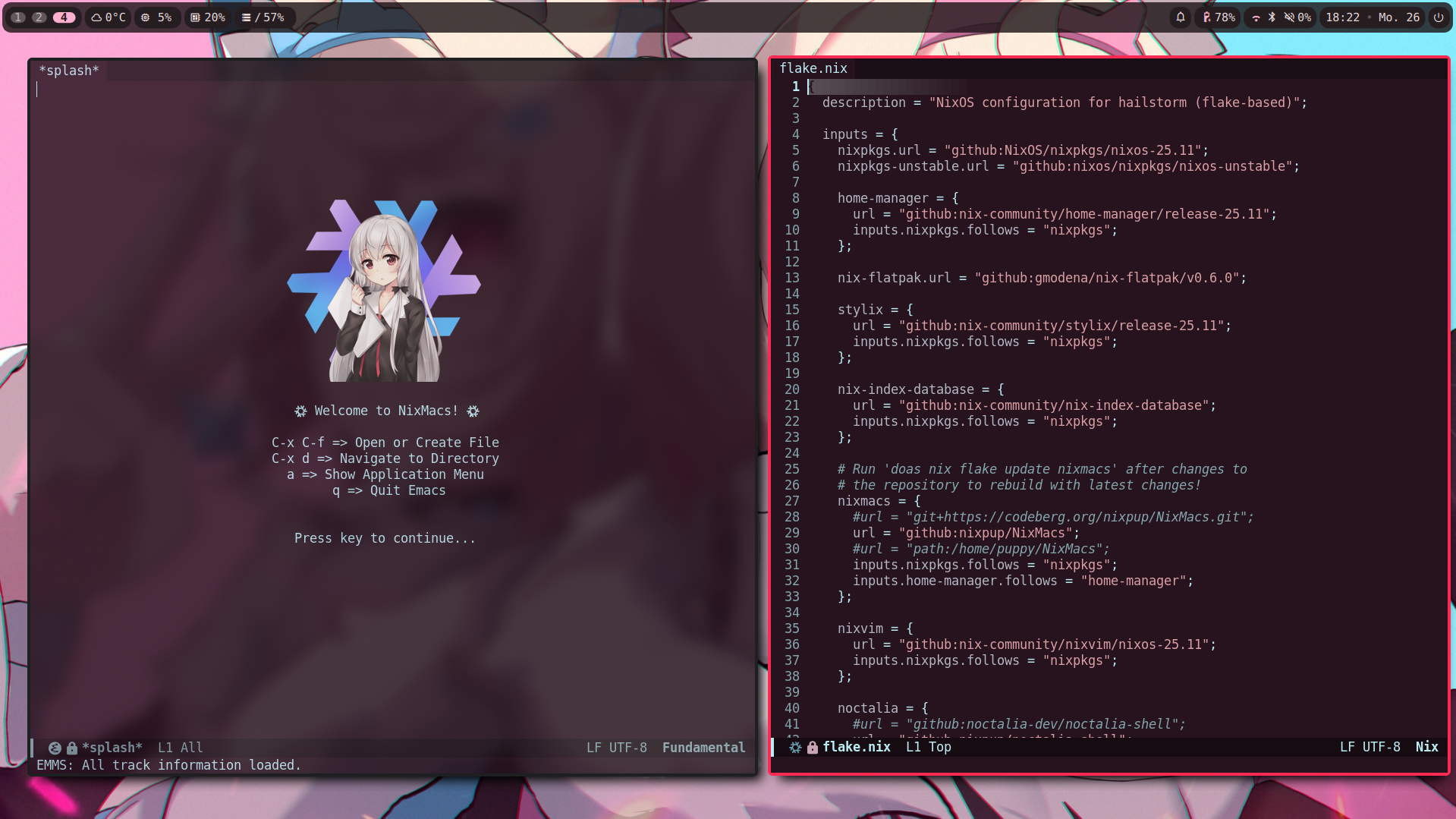Click the lock icon in splash modeline
1456x819 pixels.
coord(72,748)
